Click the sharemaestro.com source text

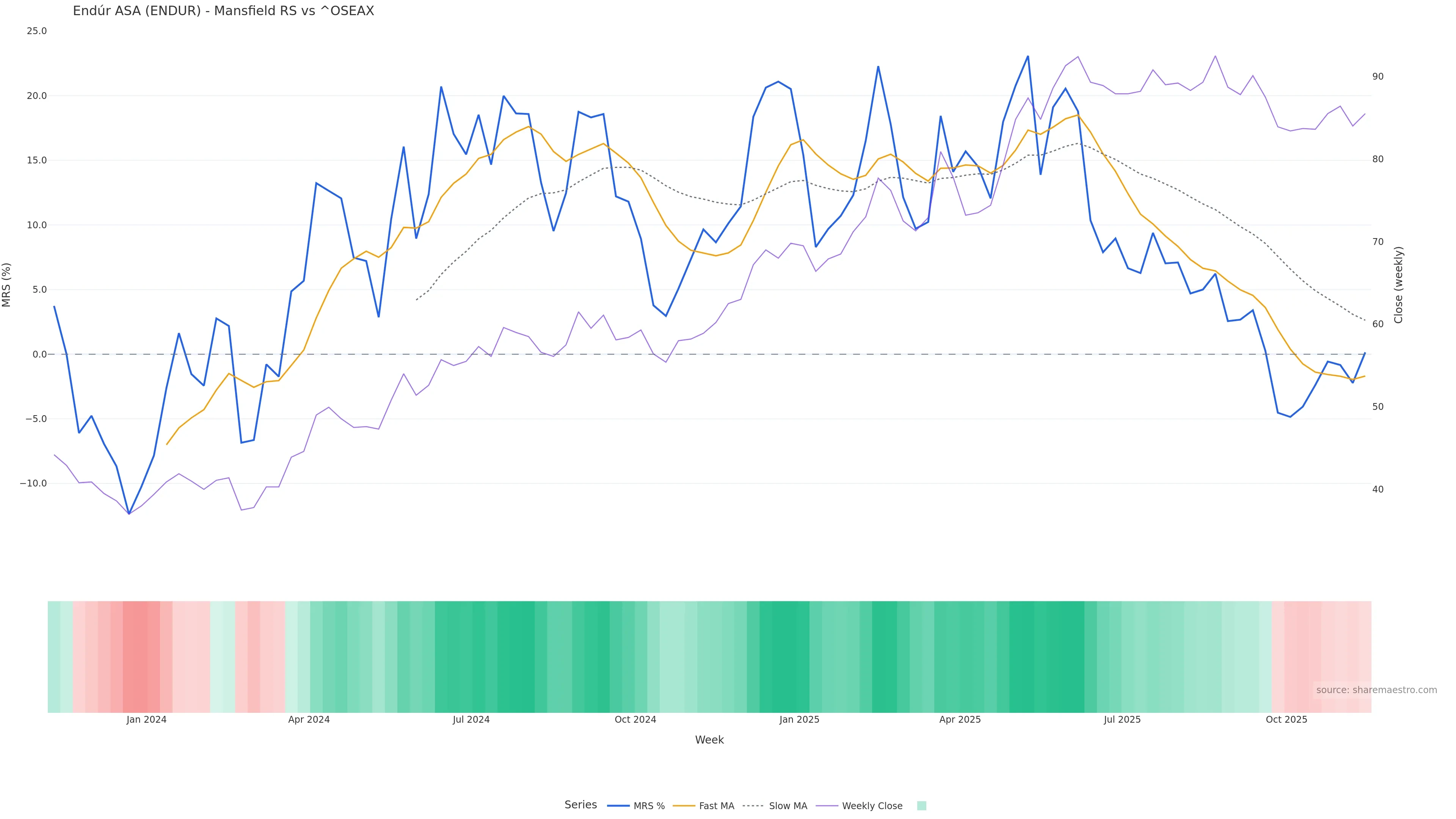pyautogui.click(x=1376, y=690)
